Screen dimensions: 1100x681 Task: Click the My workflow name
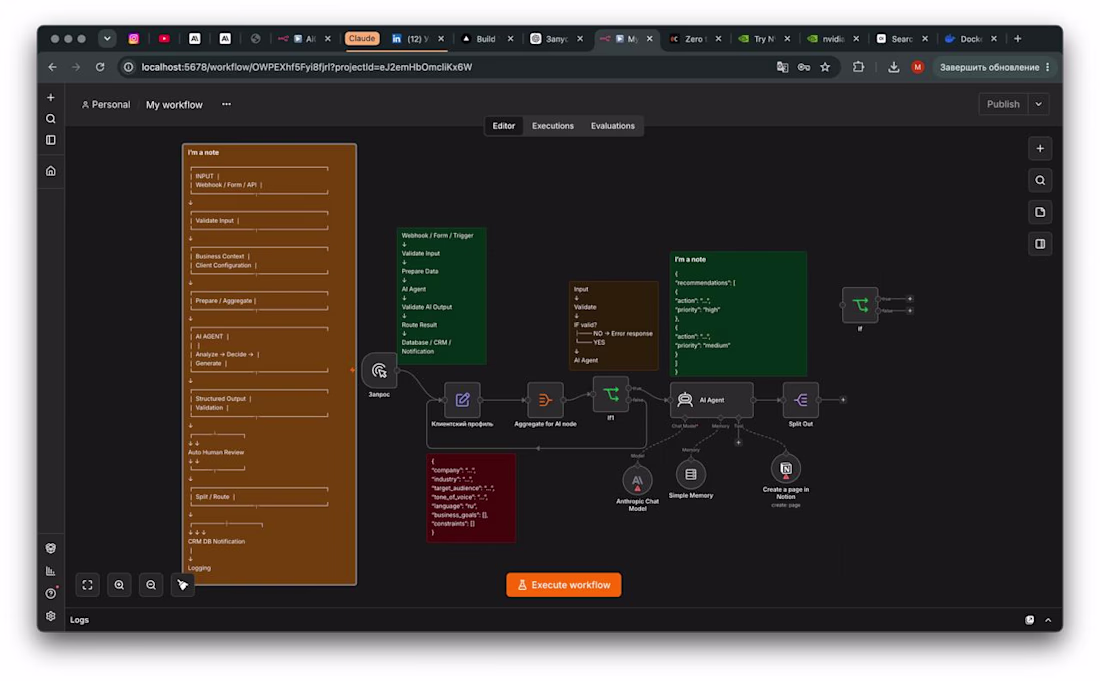tap(174, 104)
